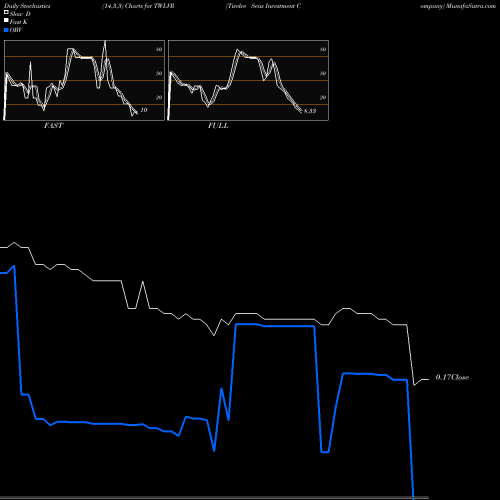Open the FULL stochastic chart thumbnail
Viewport: 500px width, 500px height.
[248, 80]
